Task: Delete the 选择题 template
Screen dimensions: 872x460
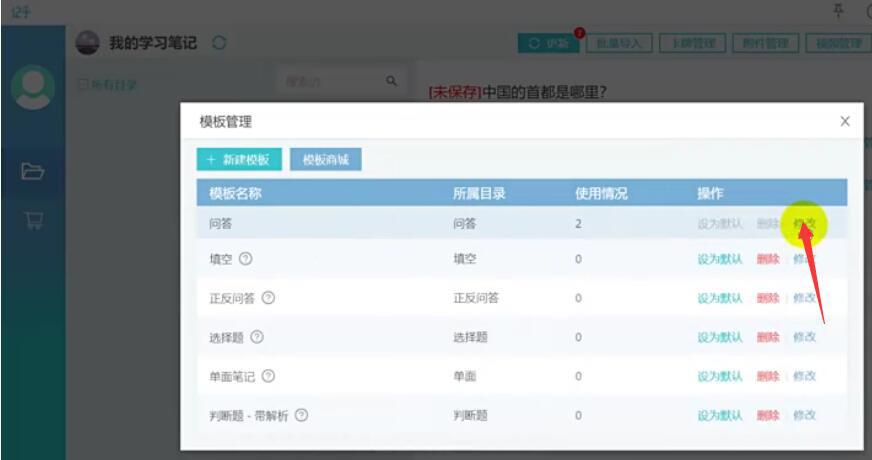Action: 768,337
